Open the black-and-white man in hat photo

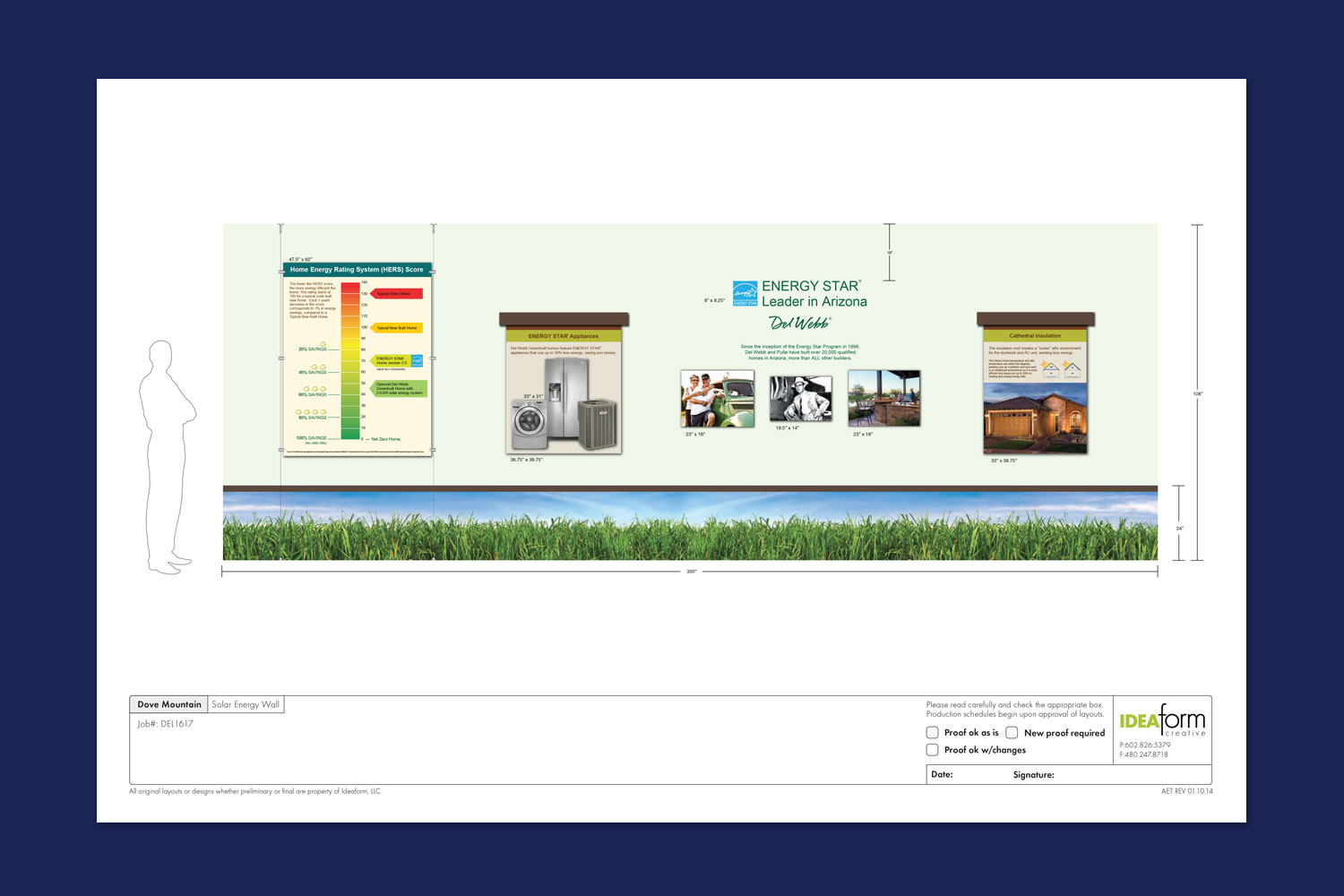click(x=801, y=398)
